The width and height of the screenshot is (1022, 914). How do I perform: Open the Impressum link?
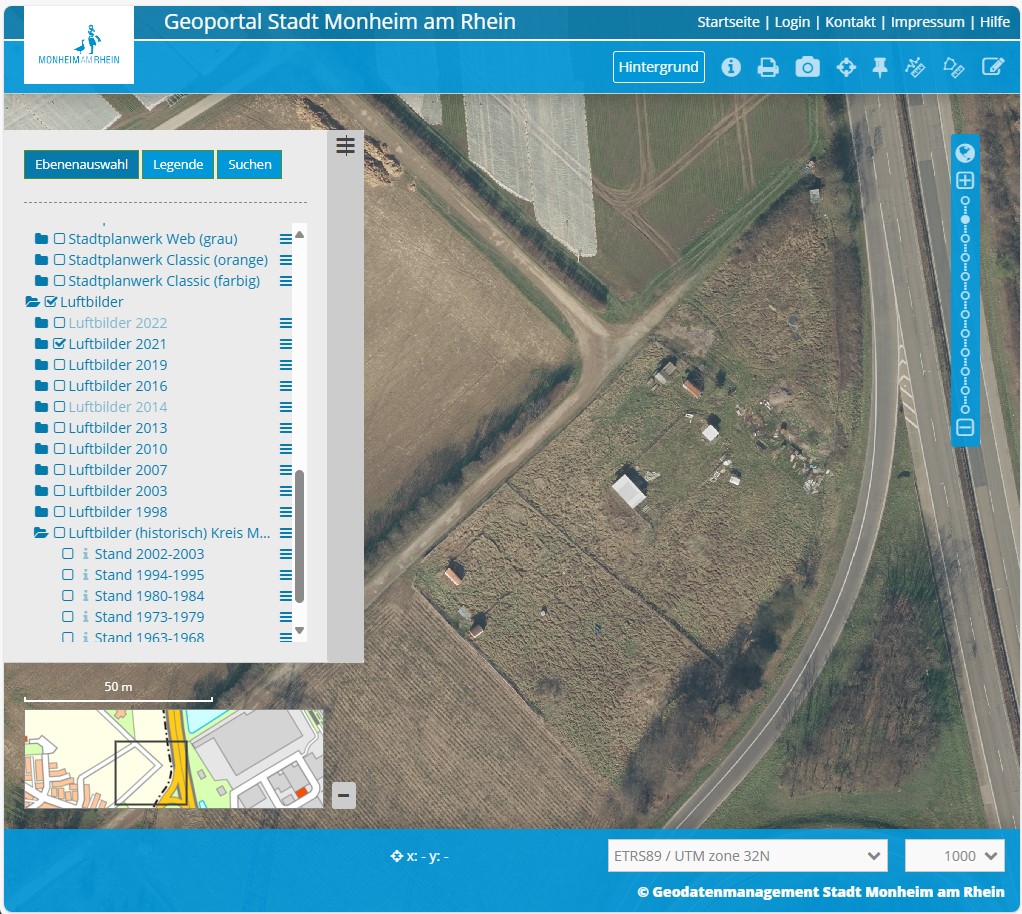tap(927, 22)
